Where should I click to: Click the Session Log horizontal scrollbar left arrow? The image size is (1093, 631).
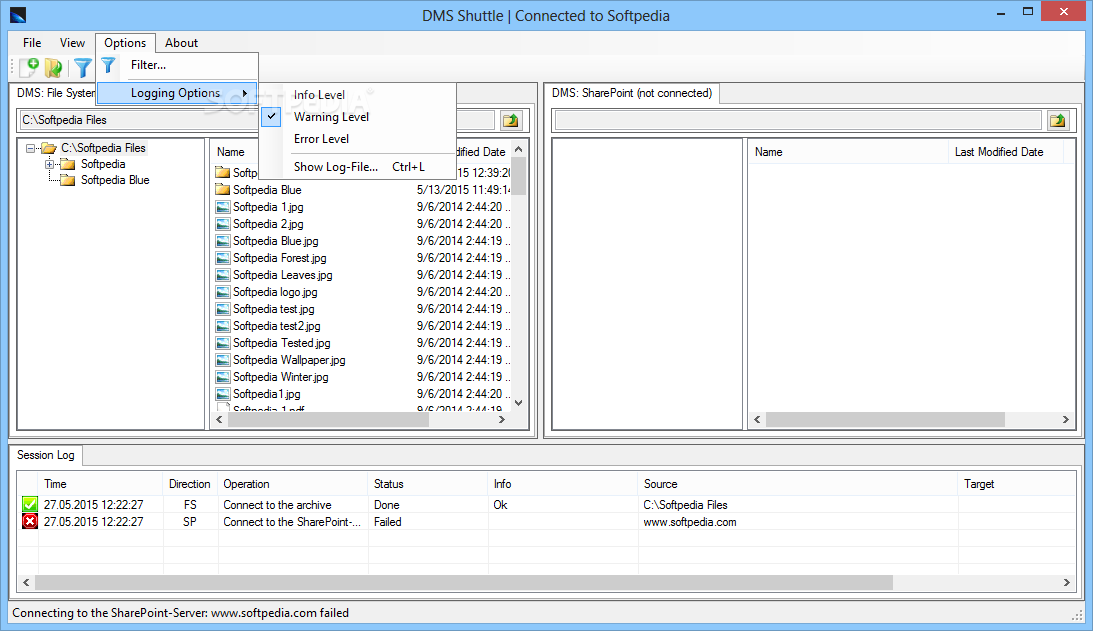[x=26, y=582]
